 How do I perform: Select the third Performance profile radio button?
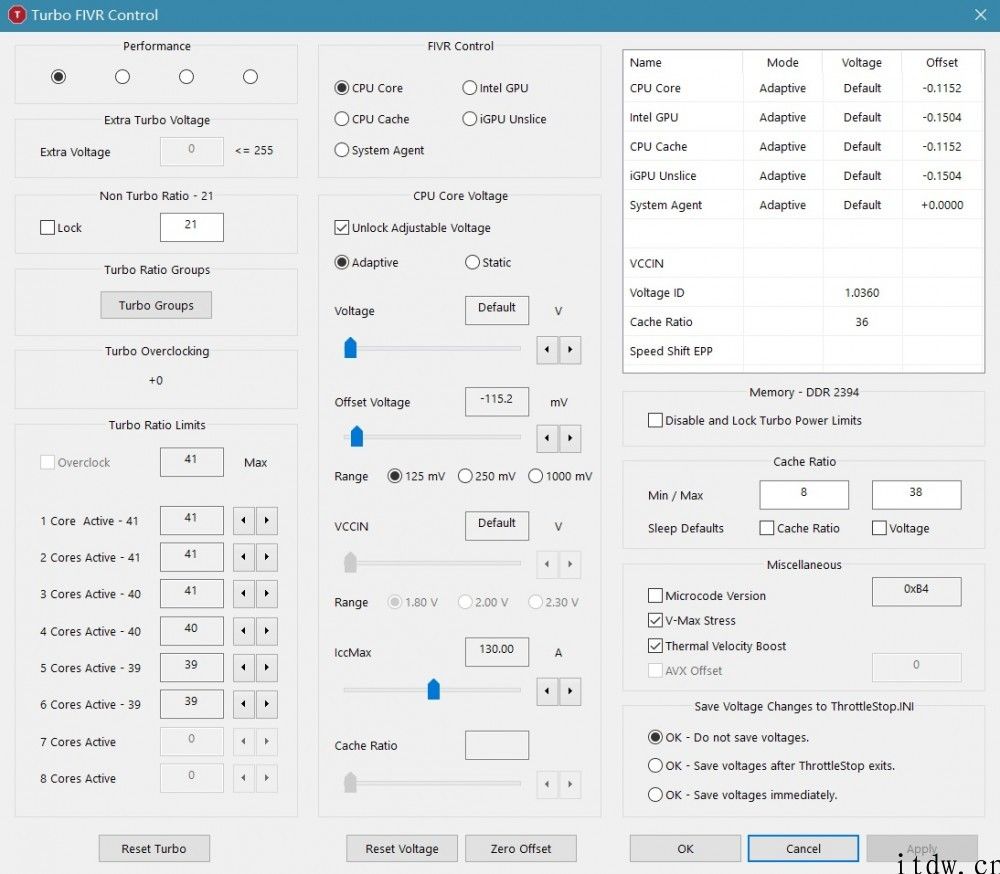click(x=186, y=77)
